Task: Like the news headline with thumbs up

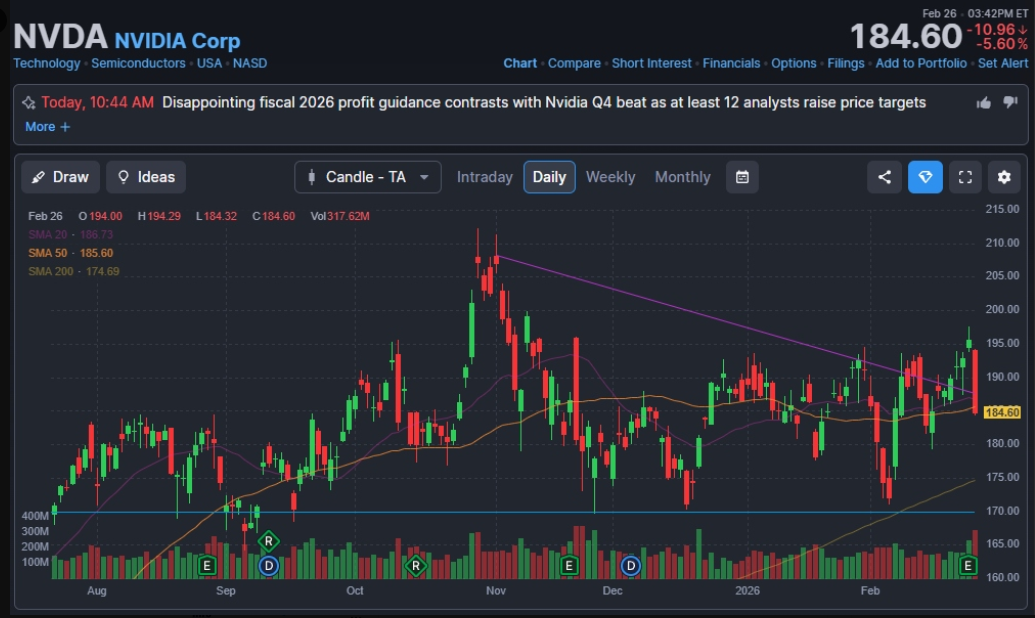Action: 983,102
